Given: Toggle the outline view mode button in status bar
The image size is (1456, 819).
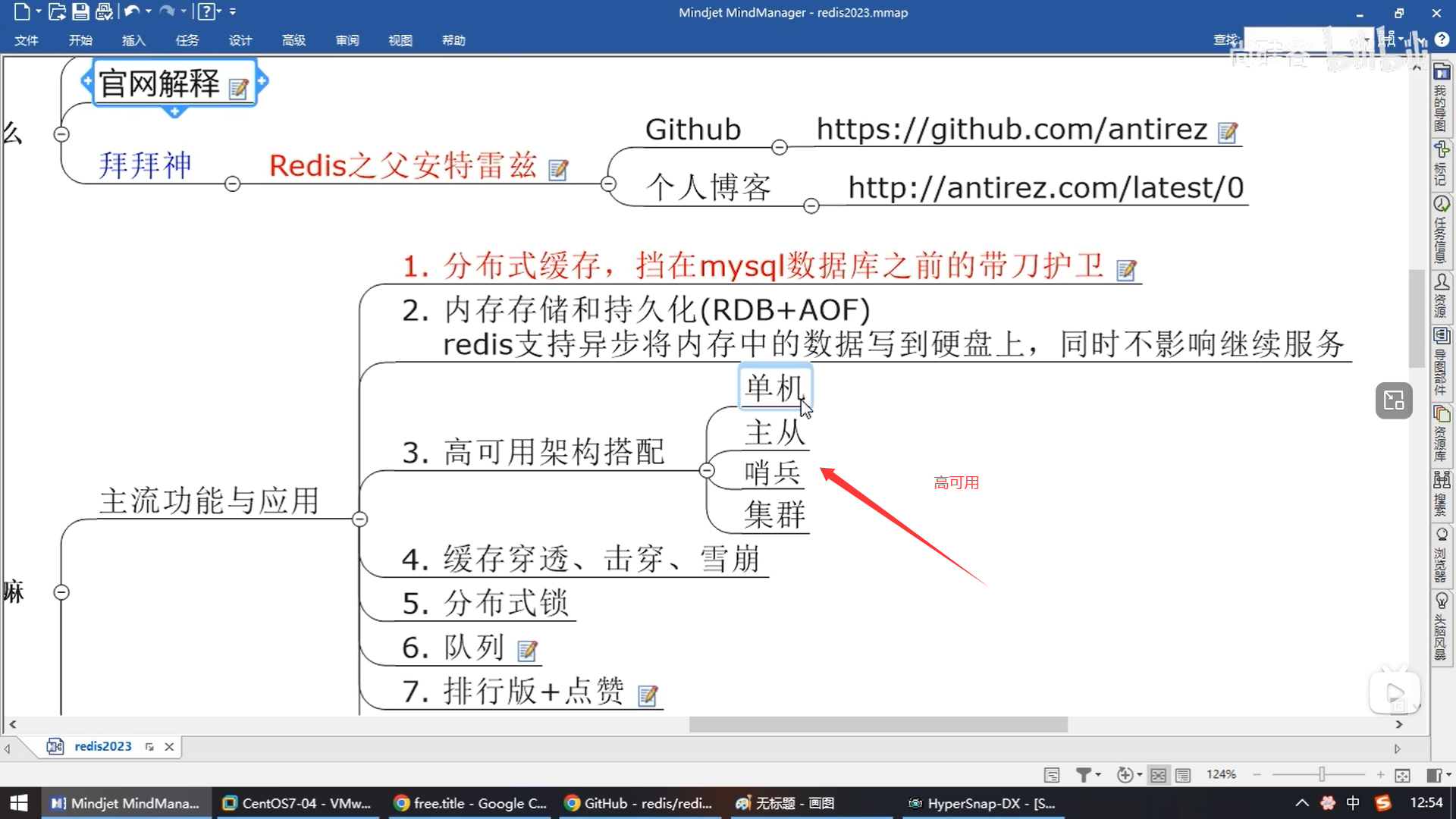Looking at the screenshot, I should [x=1183, y=775].
